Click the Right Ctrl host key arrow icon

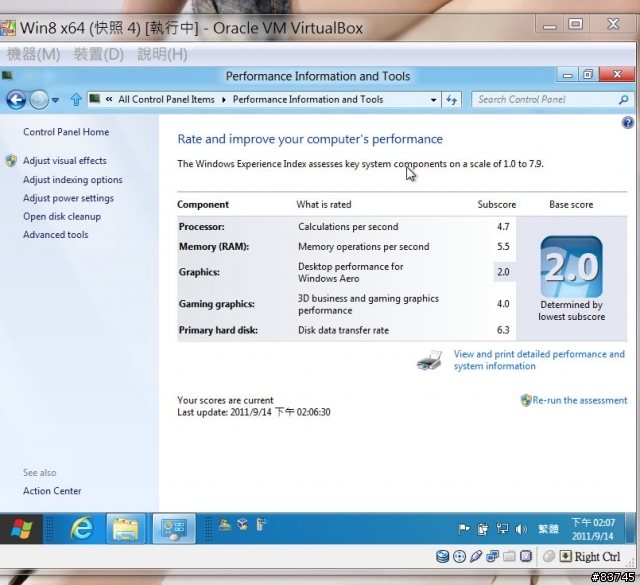565,556
